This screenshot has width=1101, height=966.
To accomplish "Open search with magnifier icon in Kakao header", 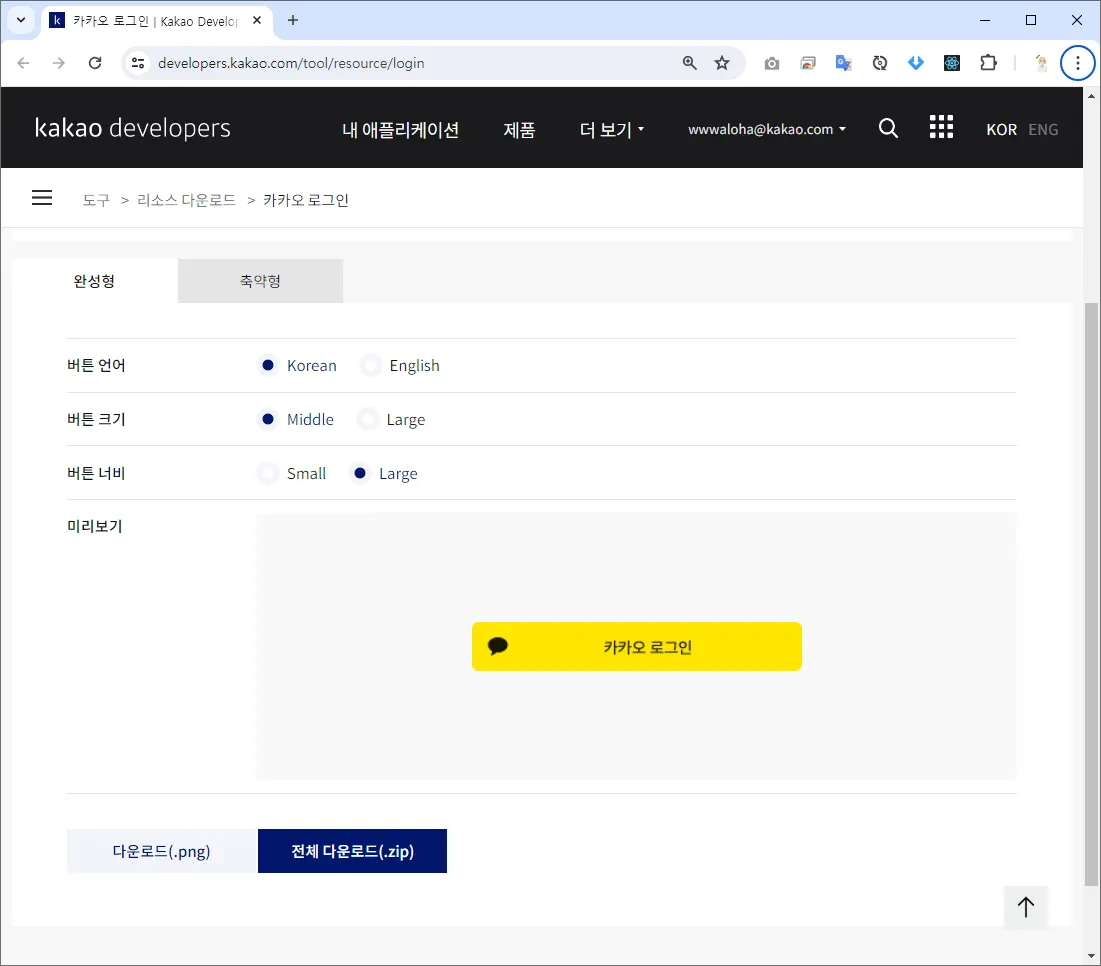I will point(888,128).
